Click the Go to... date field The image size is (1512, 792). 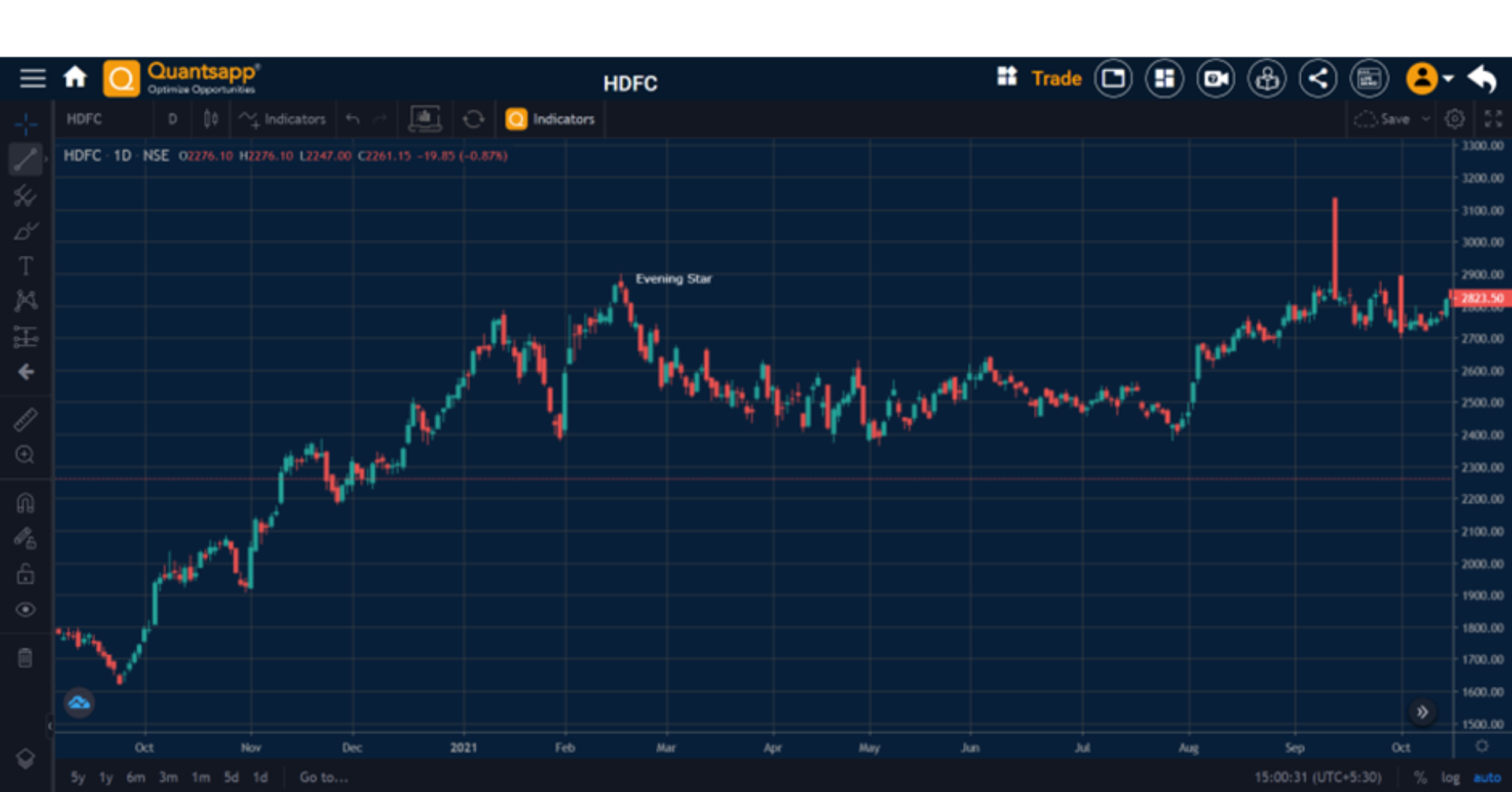click(323, 777)
